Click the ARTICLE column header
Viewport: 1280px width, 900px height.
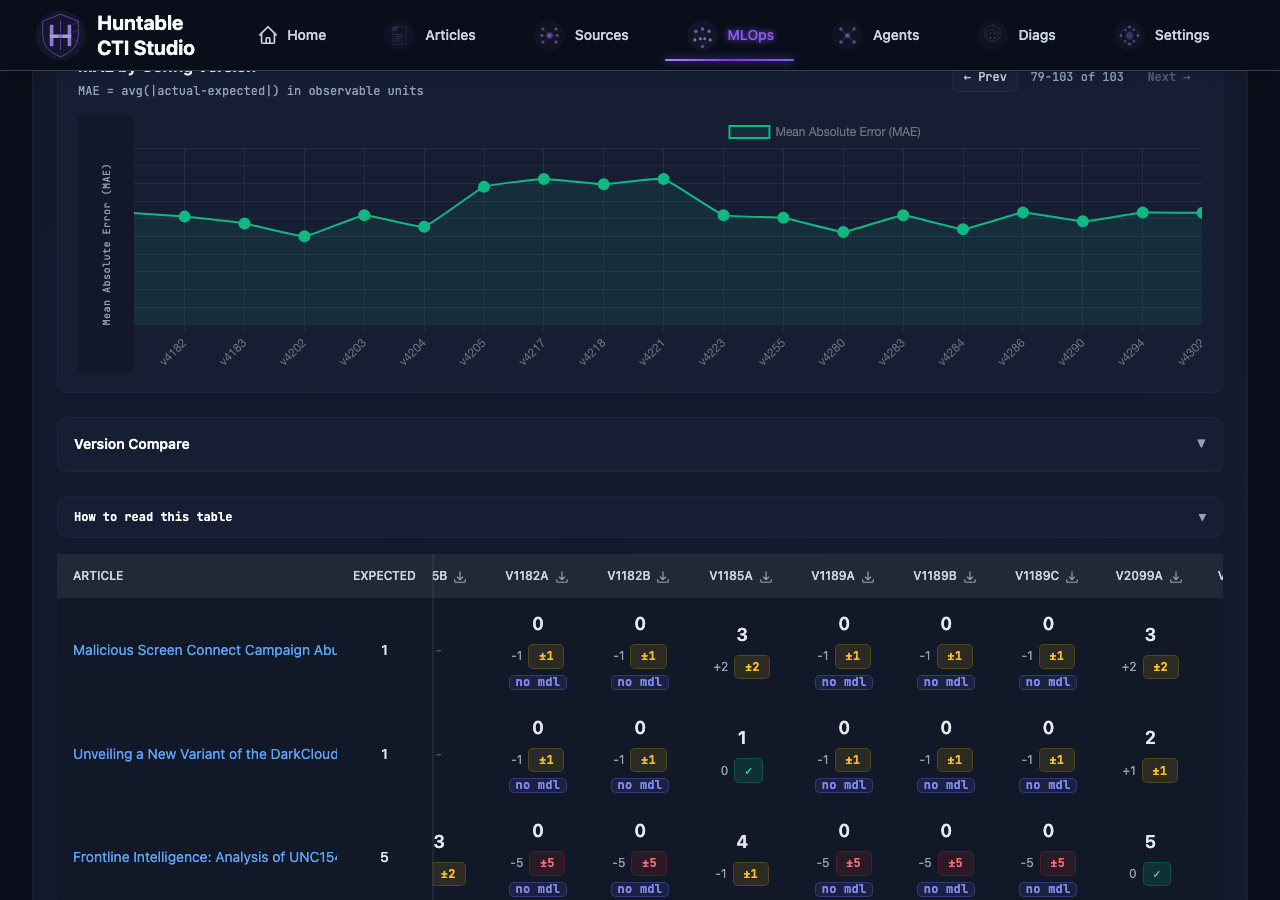coord(98,576)
